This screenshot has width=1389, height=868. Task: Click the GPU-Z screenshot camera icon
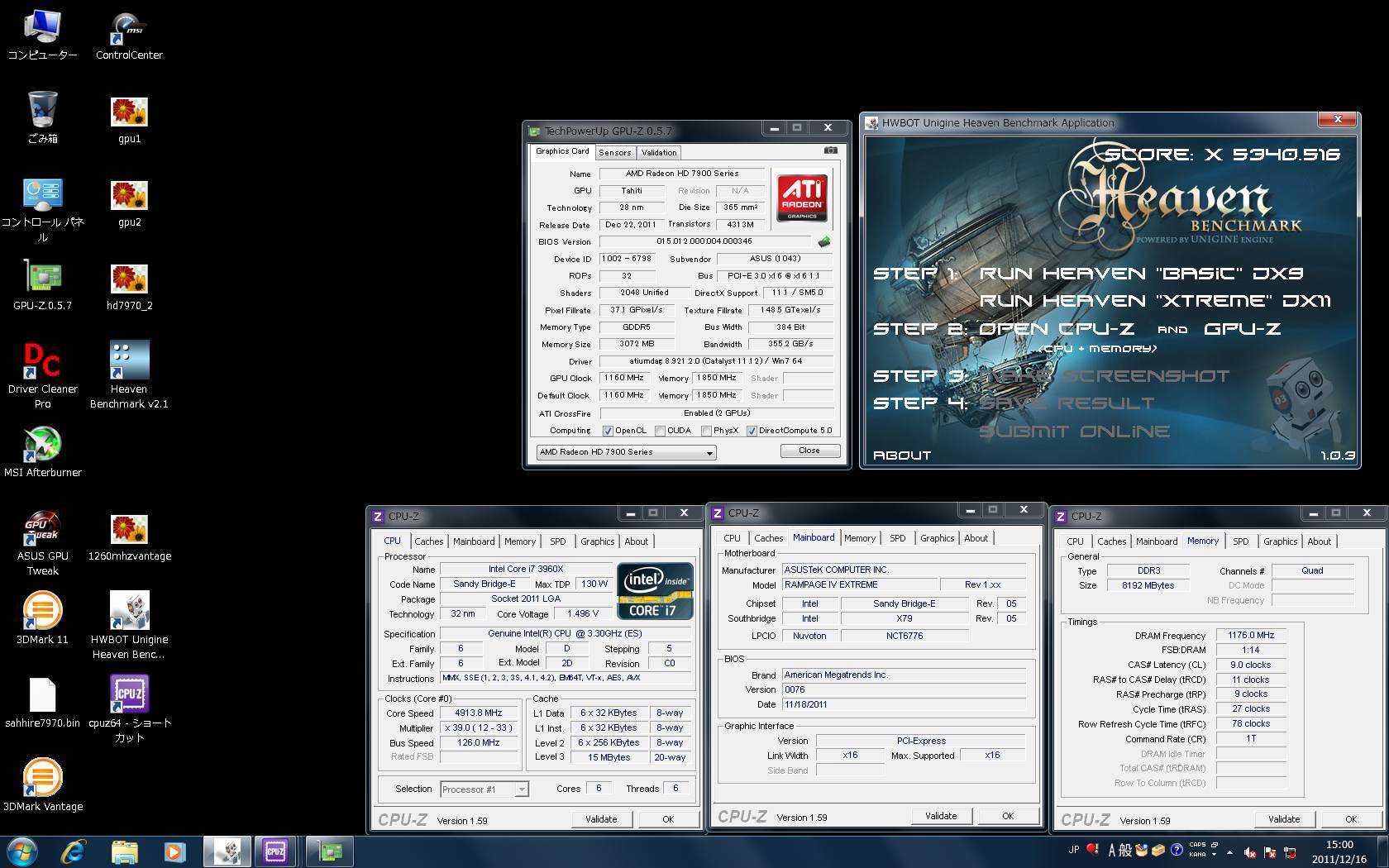[x=830, y=150]
